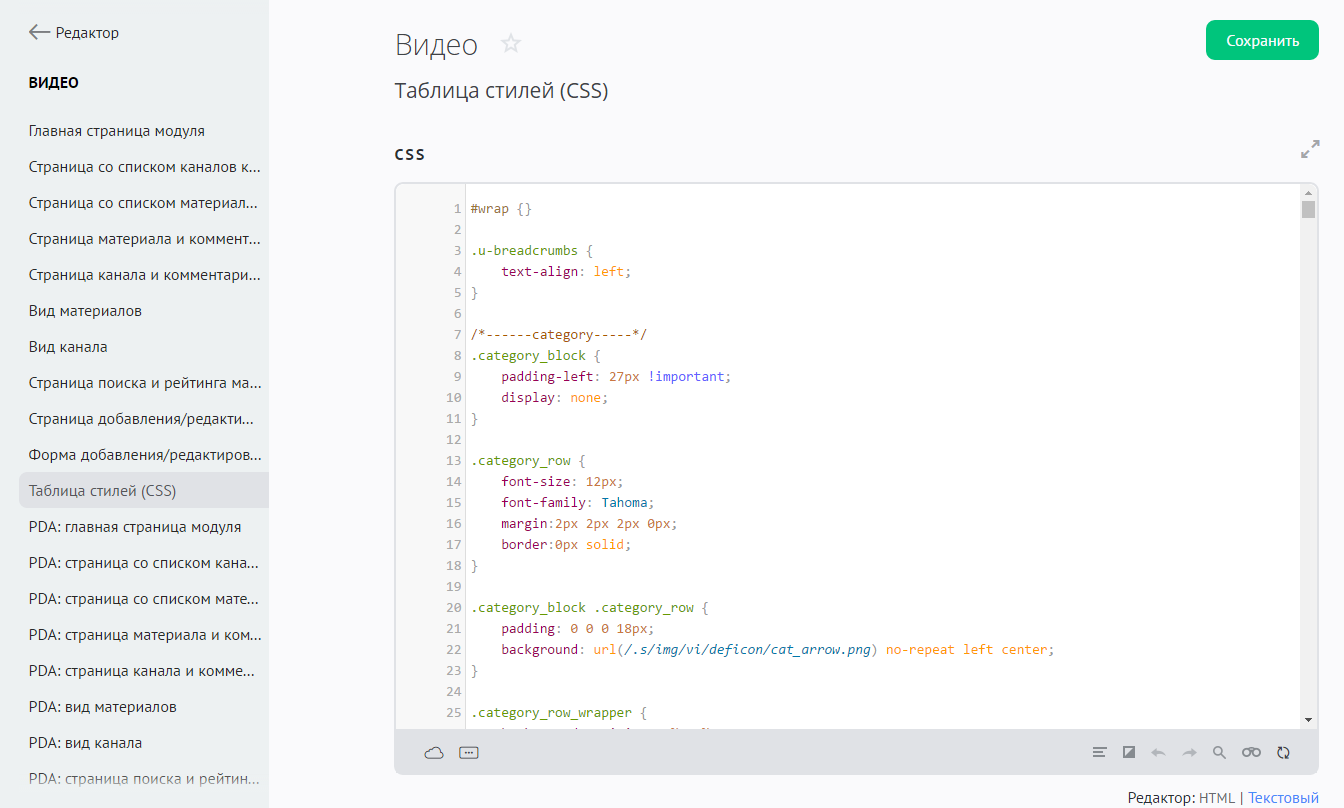Click the binoculars icon in editor toolbar

pyautogui.click(x=1251, y=753)
